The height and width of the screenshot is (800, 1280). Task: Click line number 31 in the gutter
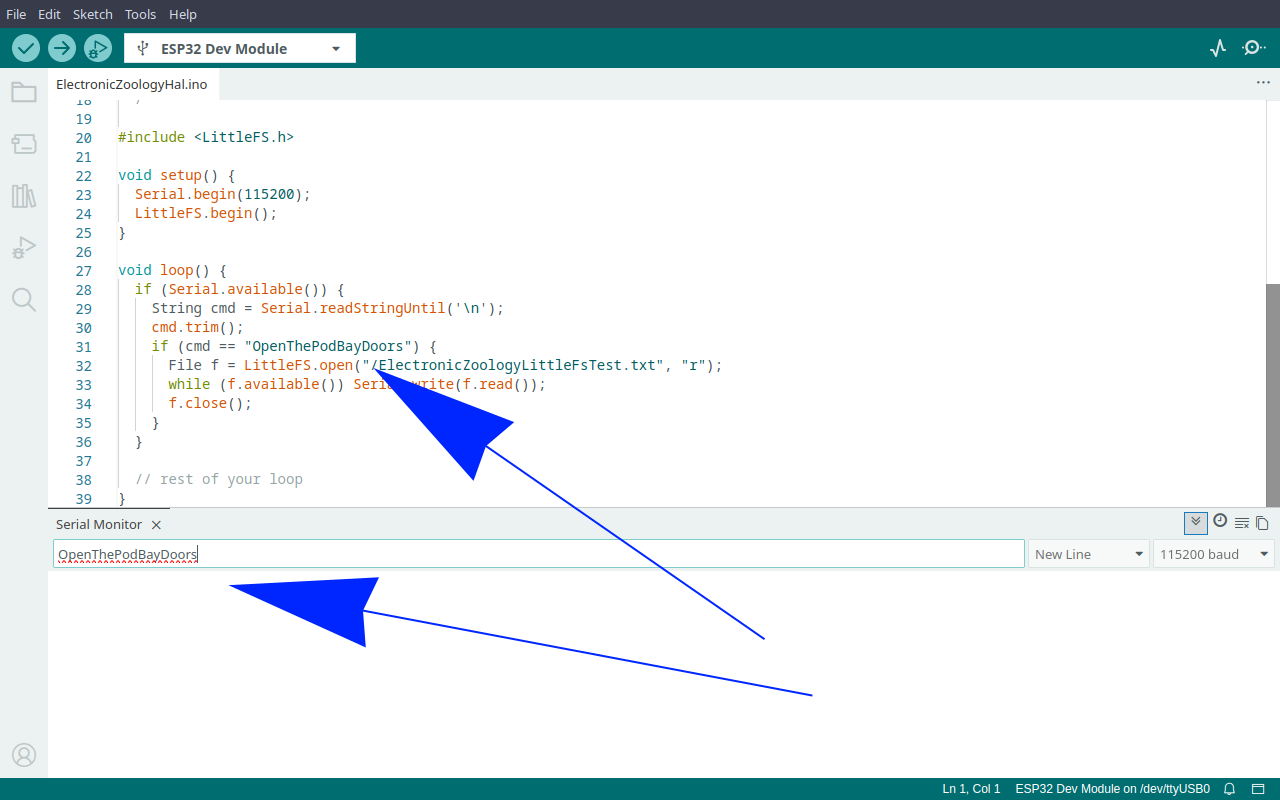pos(83,347)
